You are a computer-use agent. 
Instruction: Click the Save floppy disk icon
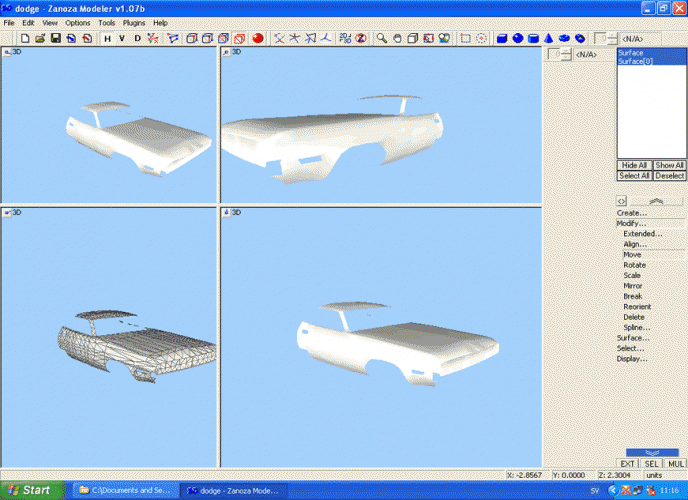(x=56, y=38)
